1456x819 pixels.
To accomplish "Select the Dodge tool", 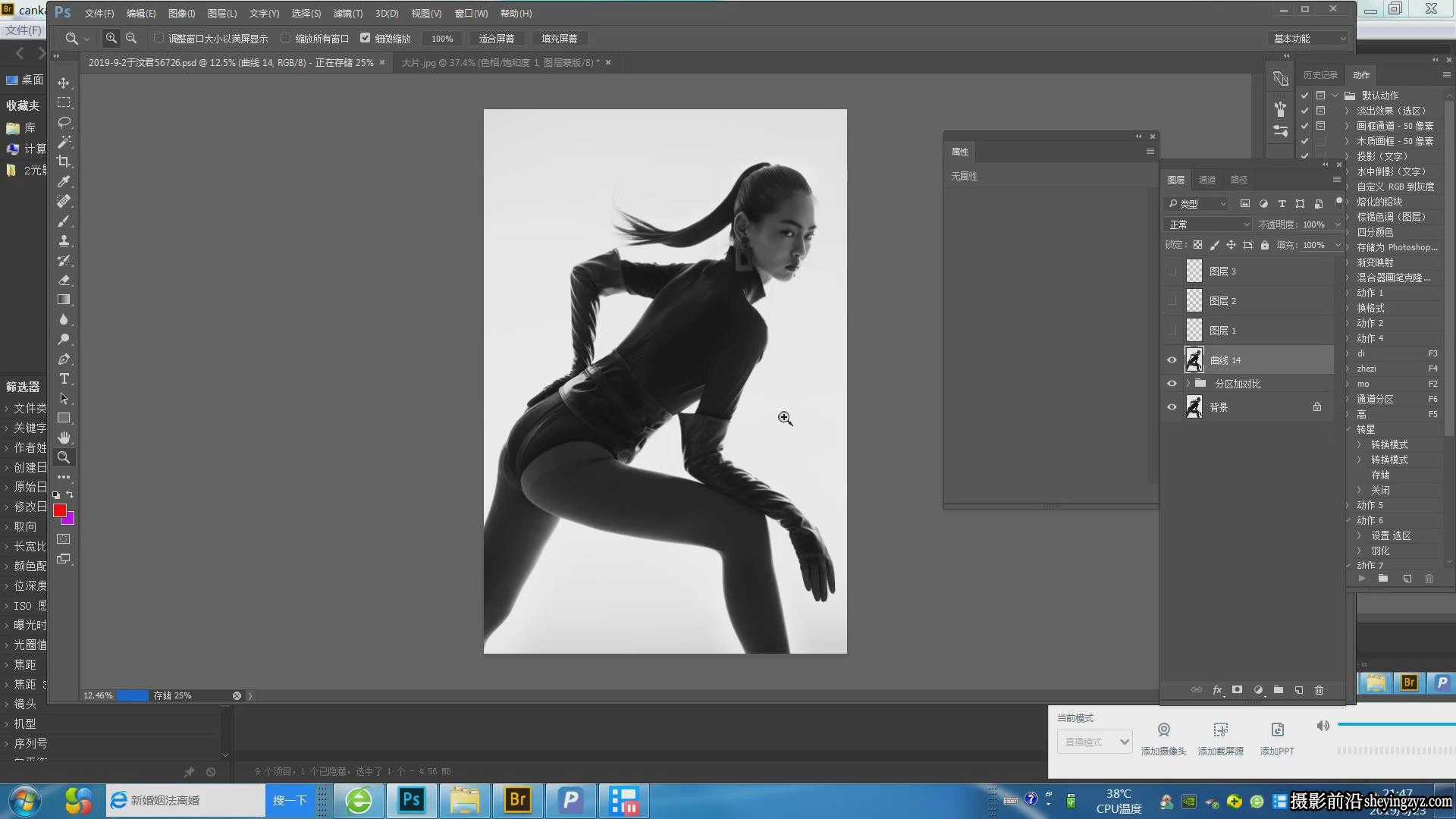I will coord(64,339).
